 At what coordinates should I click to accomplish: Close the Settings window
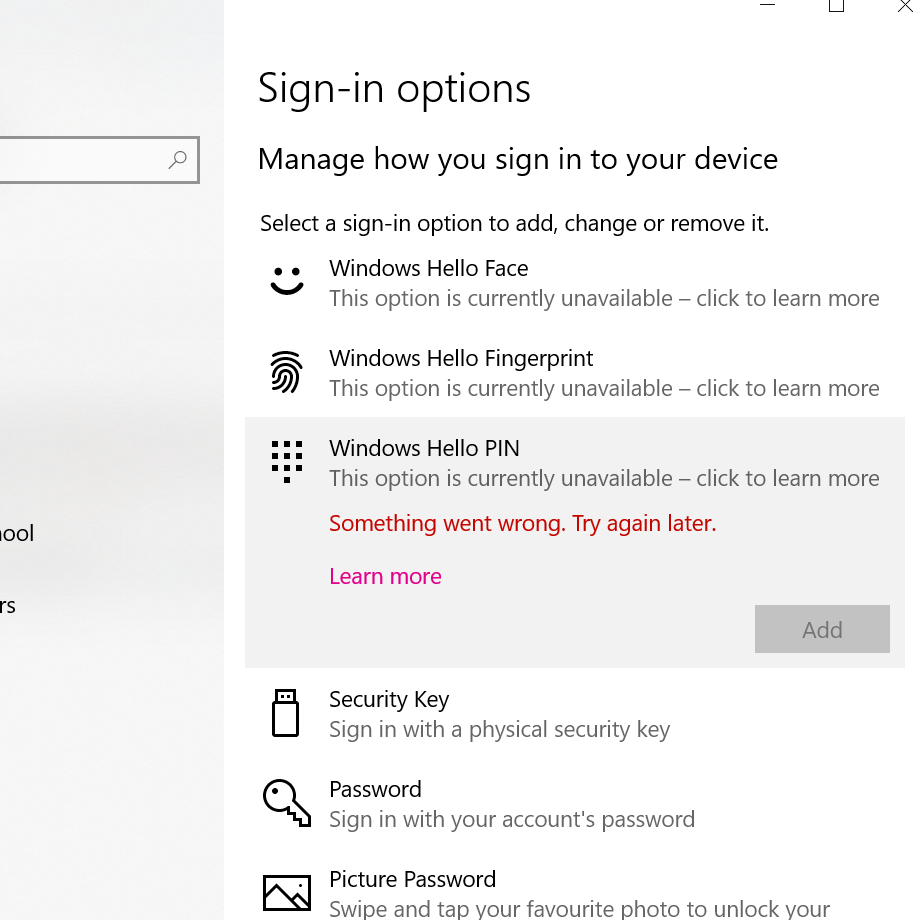tap(905, 5)
